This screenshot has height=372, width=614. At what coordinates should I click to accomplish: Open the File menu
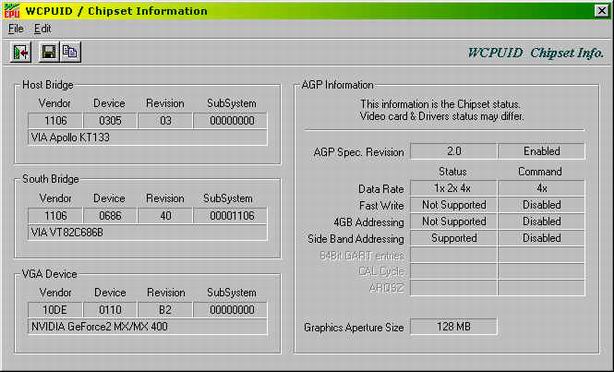point(16,29)
